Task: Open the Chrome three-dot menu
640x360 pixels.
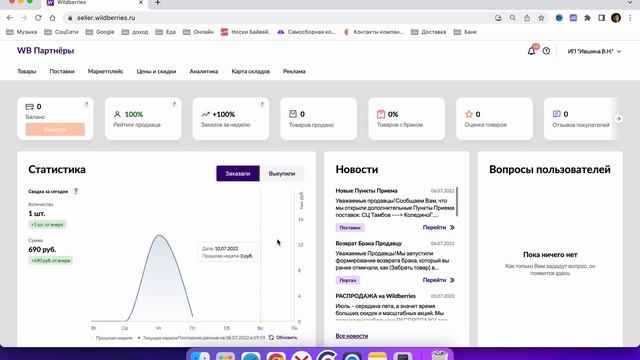Action: pyautogui.click(x=630, y=18)
